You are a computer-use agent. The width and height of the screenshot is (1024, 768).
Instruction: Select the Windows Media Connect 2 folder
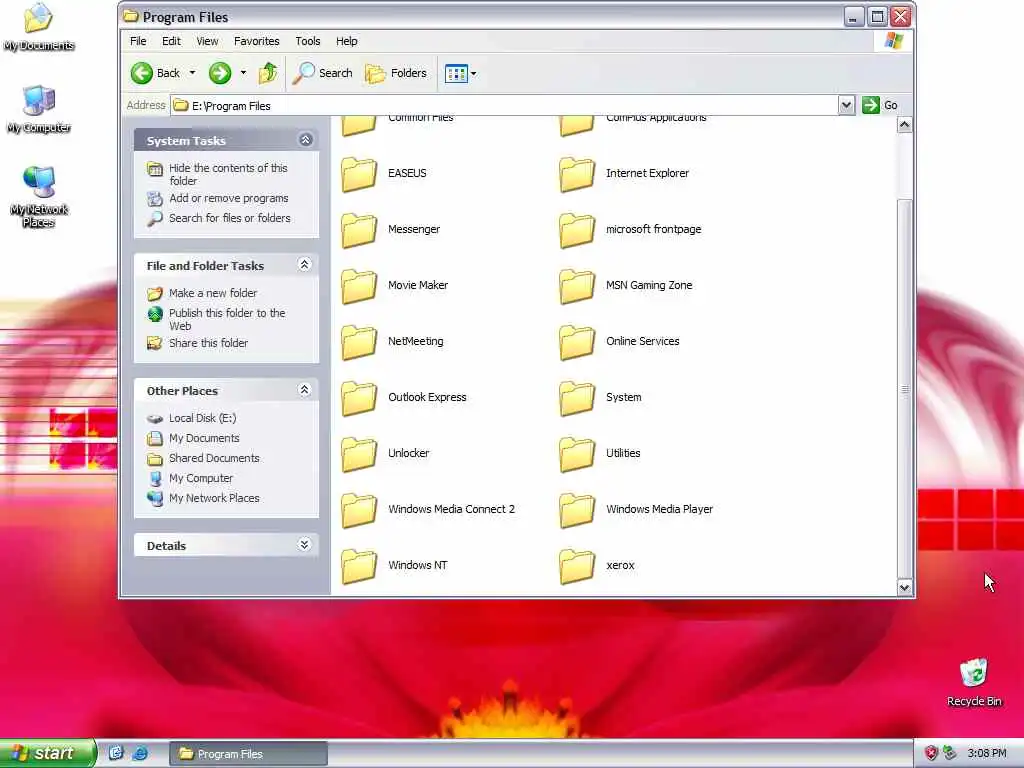click(x=359, y=510)
